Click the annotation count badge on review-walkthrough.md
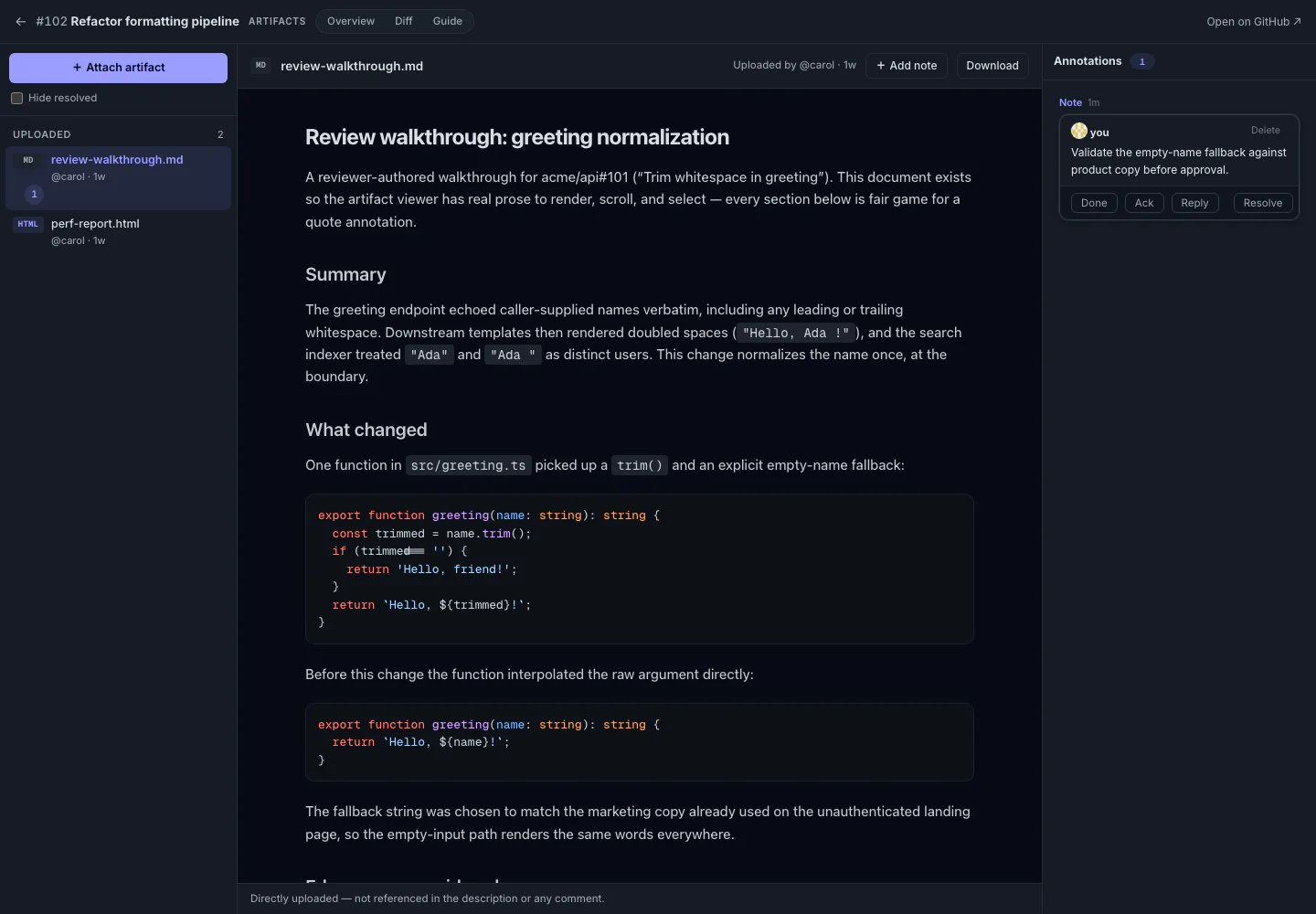This screenshot has width=1316, height=914. coord(34,194)
